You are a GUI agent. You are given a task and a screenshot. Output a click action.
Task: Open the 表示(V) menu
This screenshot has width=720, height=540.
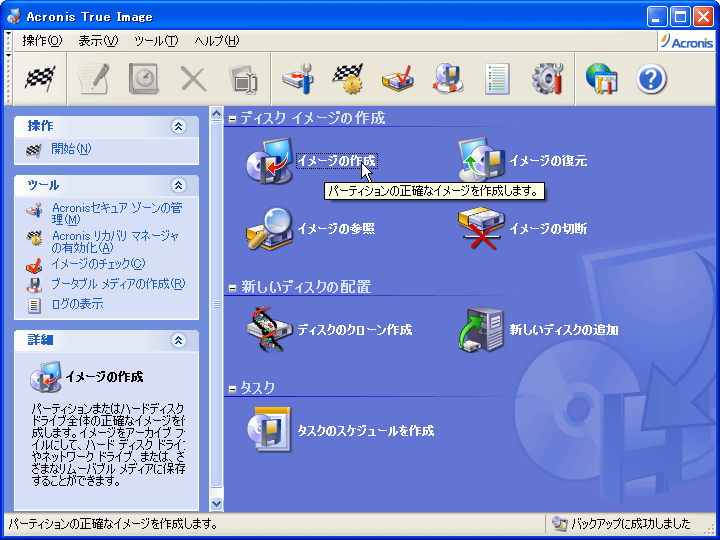click(x=98, y=41)
